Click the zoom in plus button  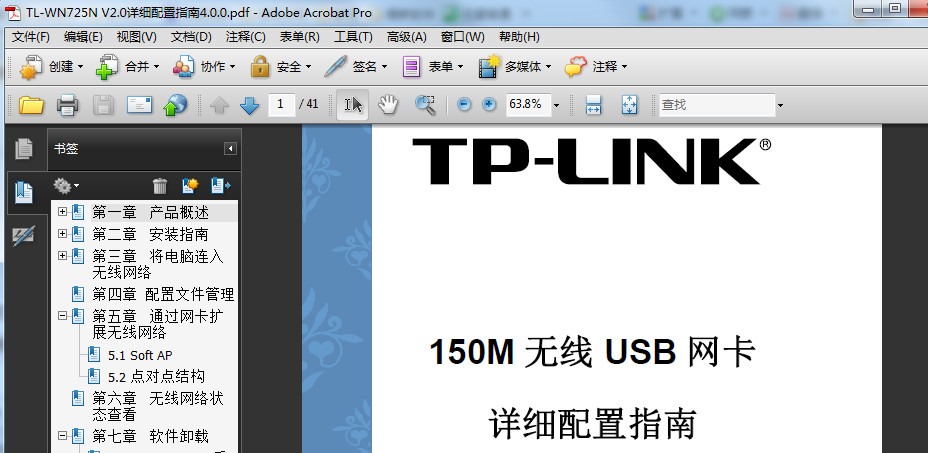pos(489,105)
